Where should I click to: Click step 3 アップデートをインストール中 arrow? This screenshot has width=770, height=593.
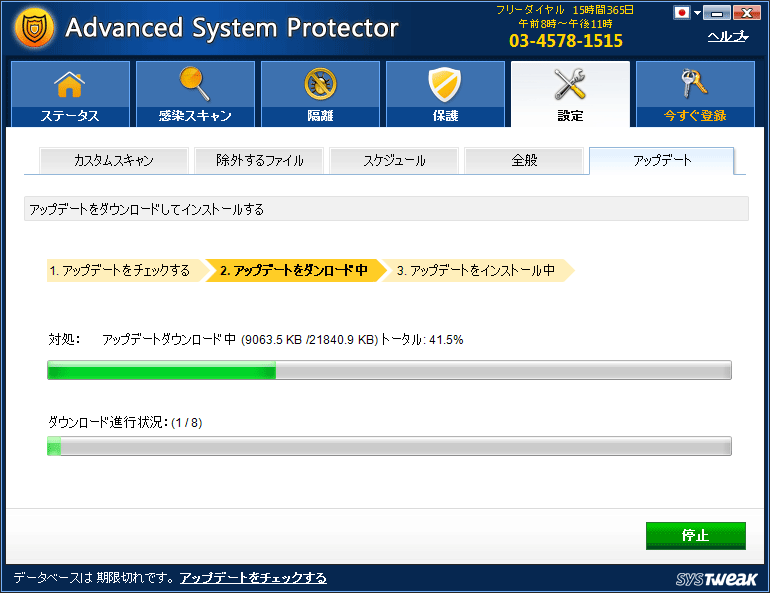coord(476,270)
